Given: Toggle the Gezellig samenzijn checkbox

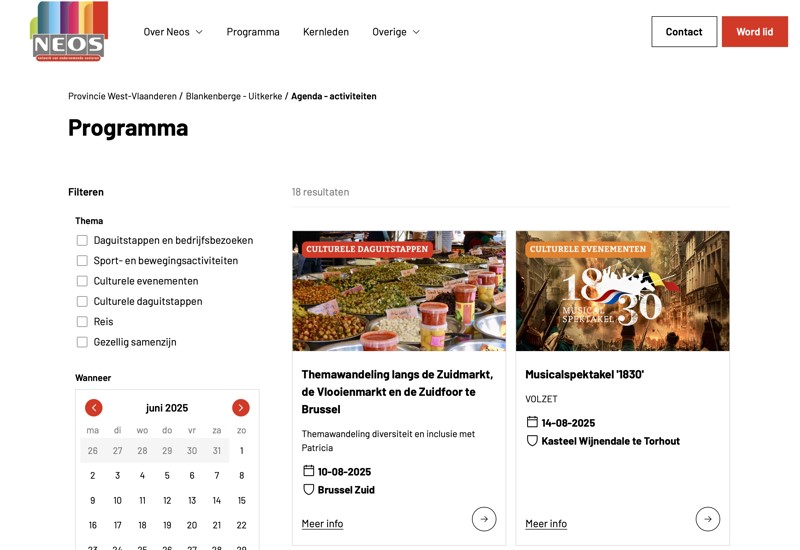Looking at the screenshot, I should (x=82, y=342).
